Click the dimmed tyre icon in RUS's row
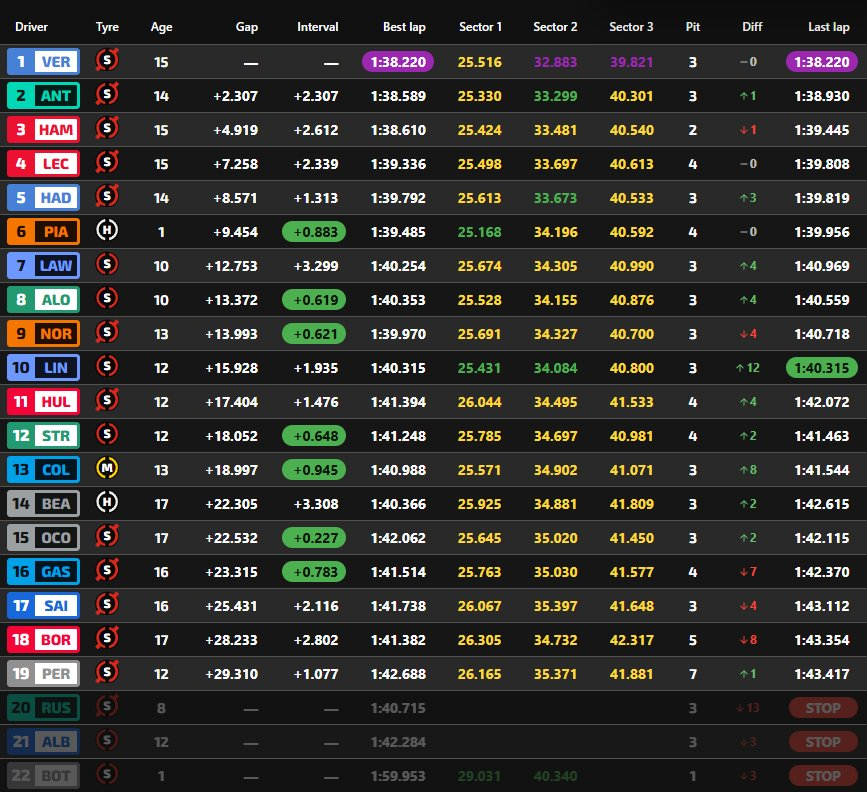This screenshot has height=792, width=867. [x=107, y=706]
